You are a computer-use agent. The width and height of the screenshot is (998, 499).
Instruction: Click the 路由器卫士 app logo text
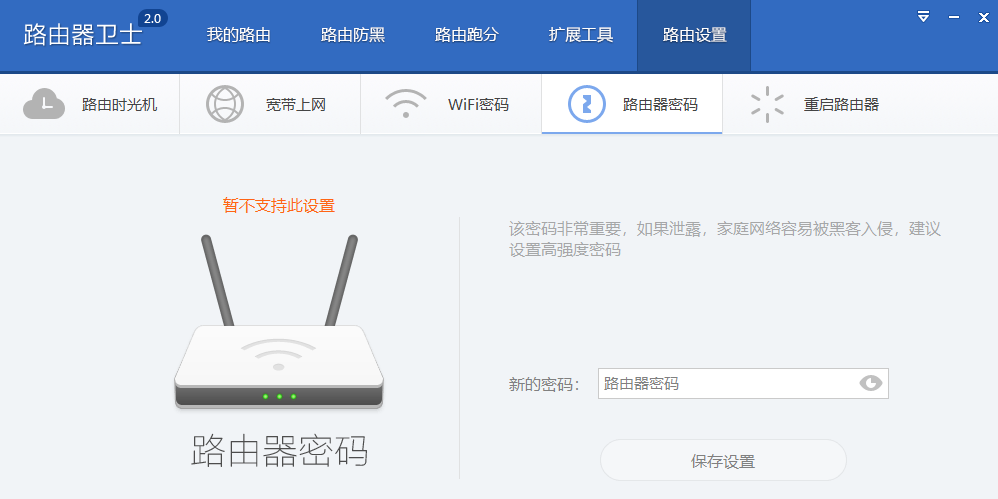click(x=83, y=35)
